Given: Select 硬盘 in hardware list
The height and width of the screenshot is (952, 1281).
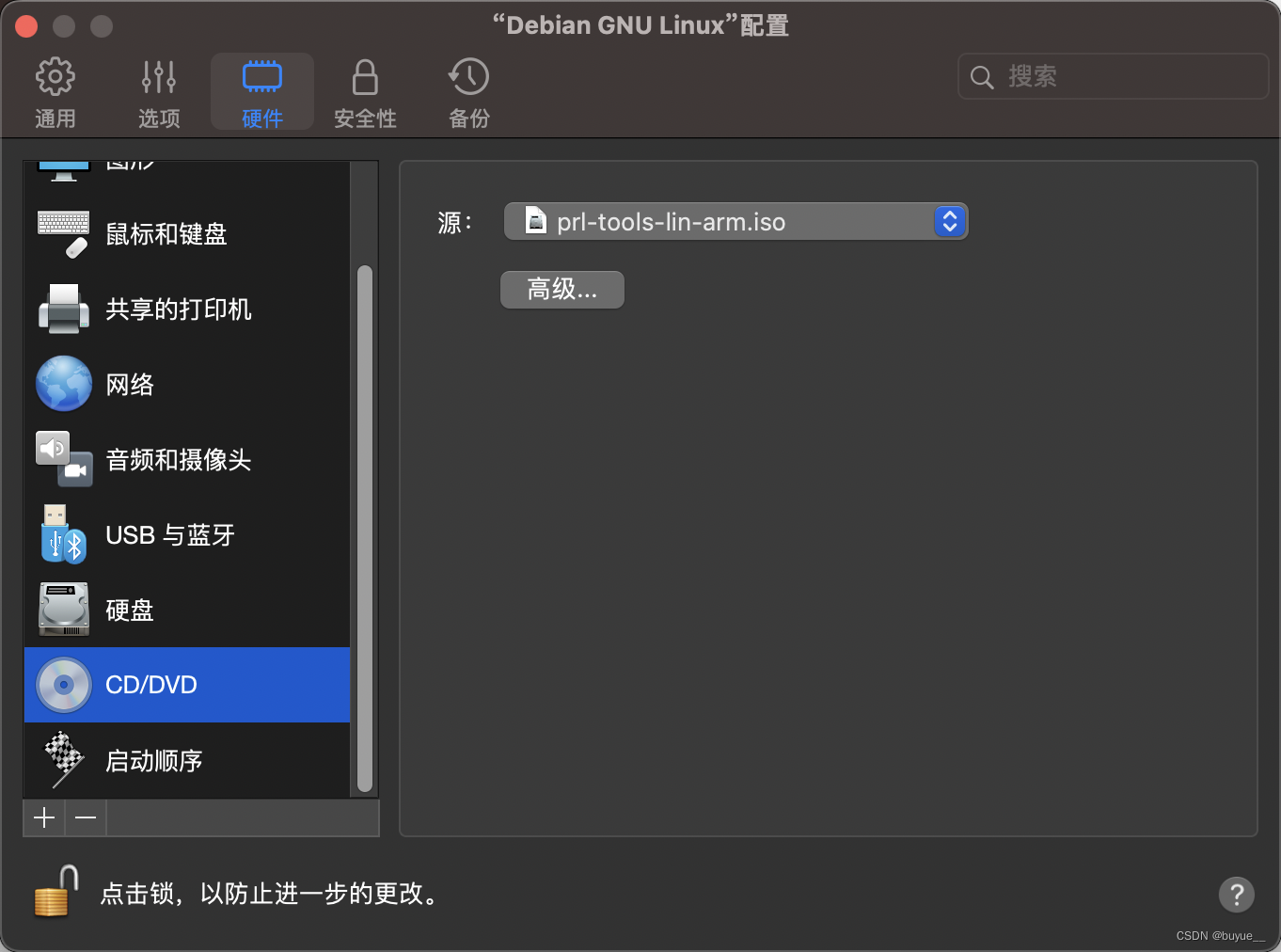Looking at the screenshot, I should click(x=187, y=610).
